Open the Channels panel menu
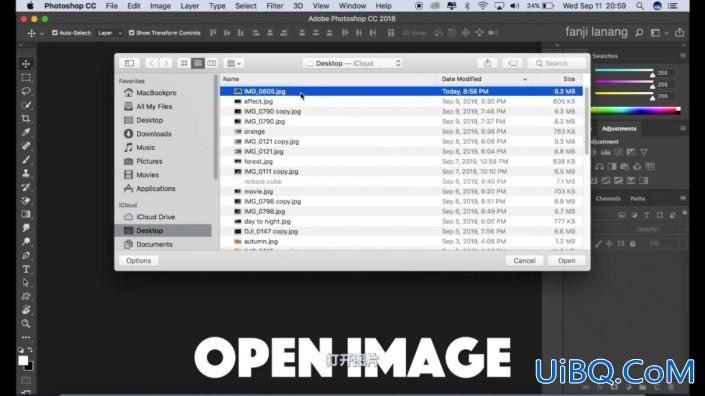 [x=683, y=198]
